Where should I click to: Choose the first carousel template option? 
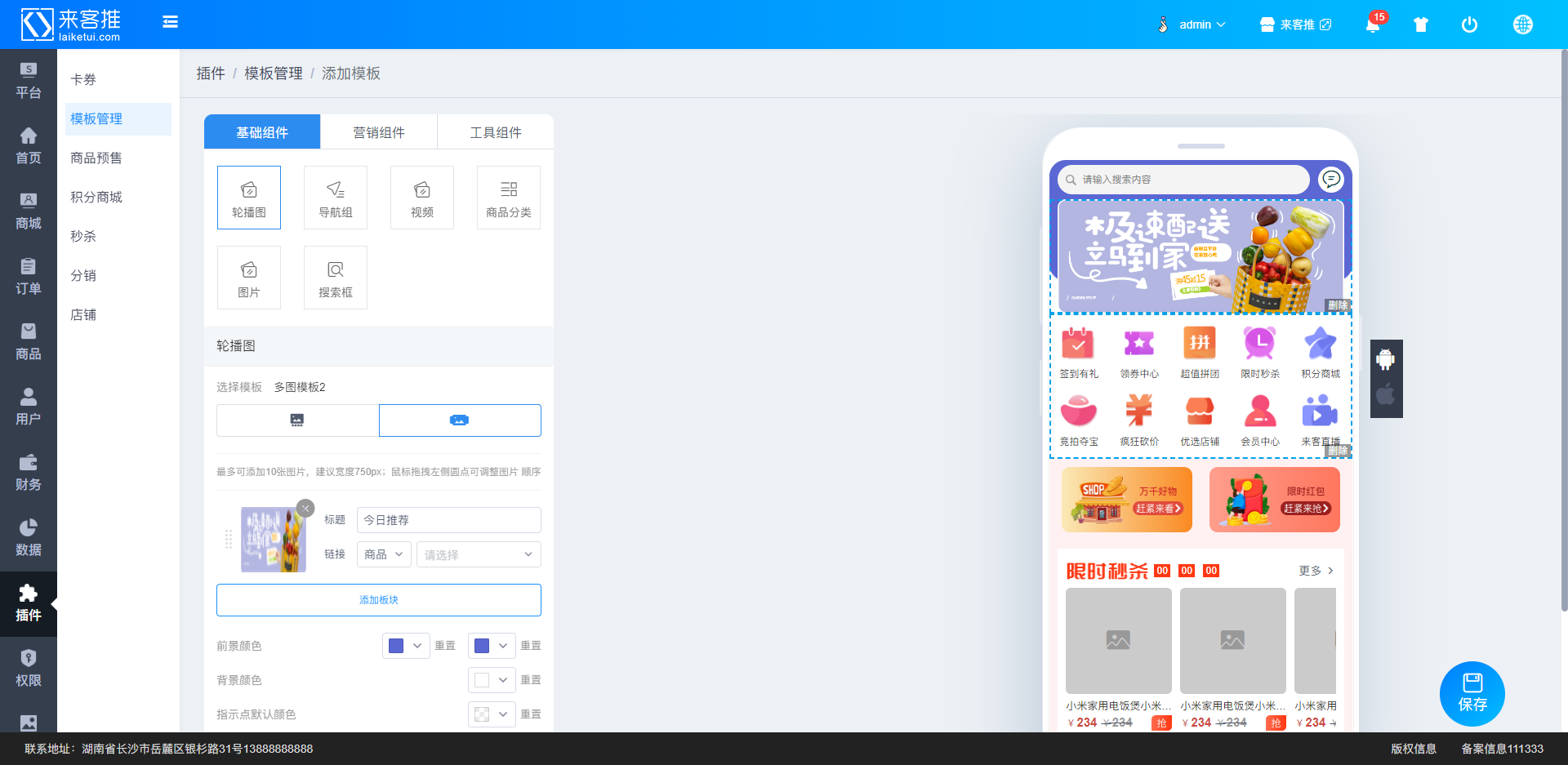click(297, 420)
